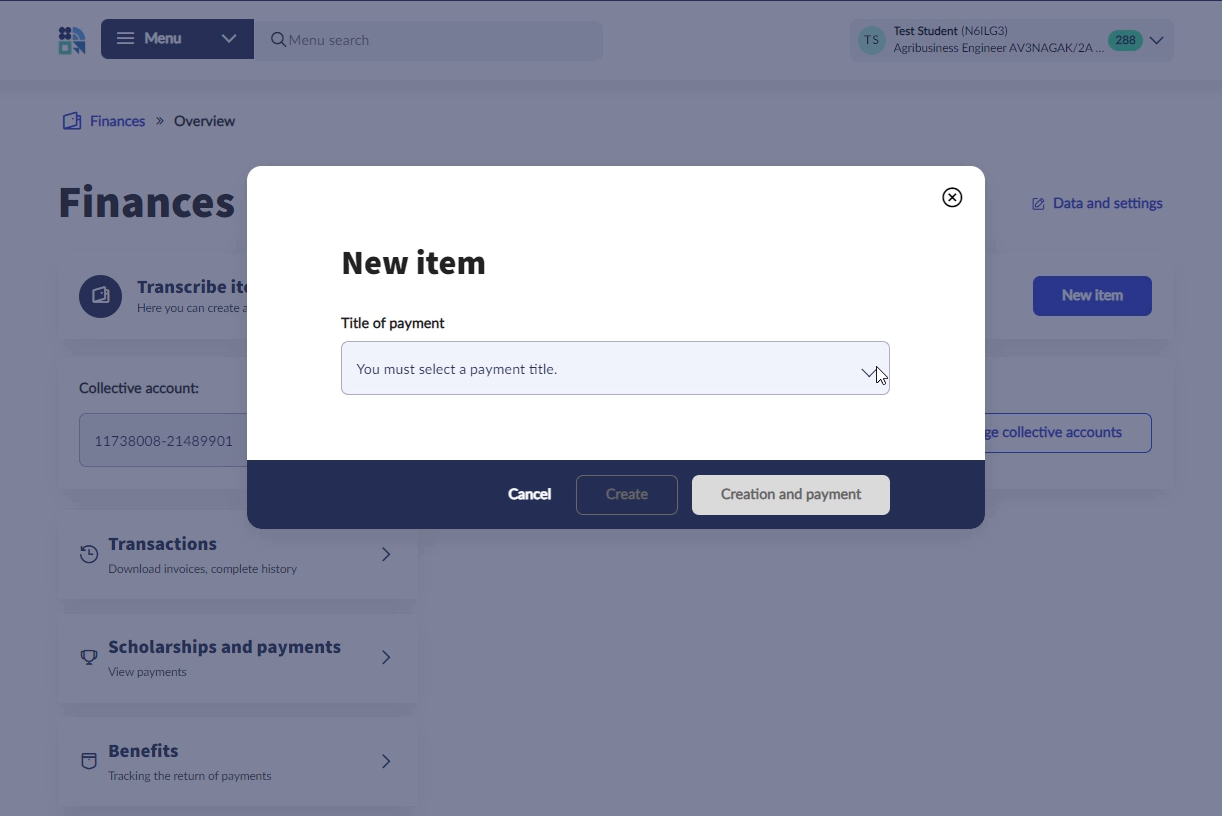Click the application logo icon
This screenshot has height=816, width=1222.
click(x=72, y=41)
